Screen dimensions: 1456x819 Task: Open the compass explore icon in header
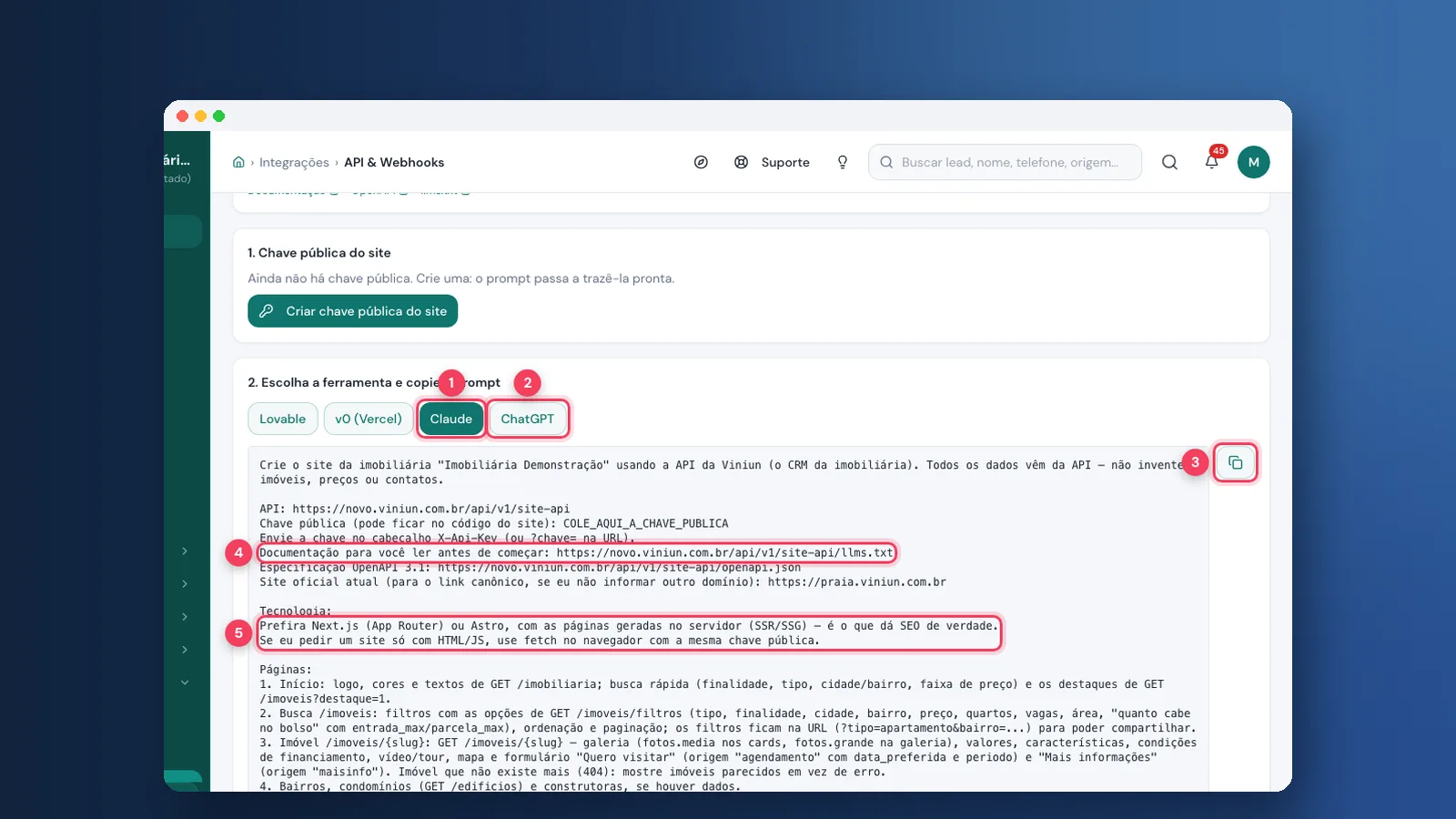click(701, 162)
